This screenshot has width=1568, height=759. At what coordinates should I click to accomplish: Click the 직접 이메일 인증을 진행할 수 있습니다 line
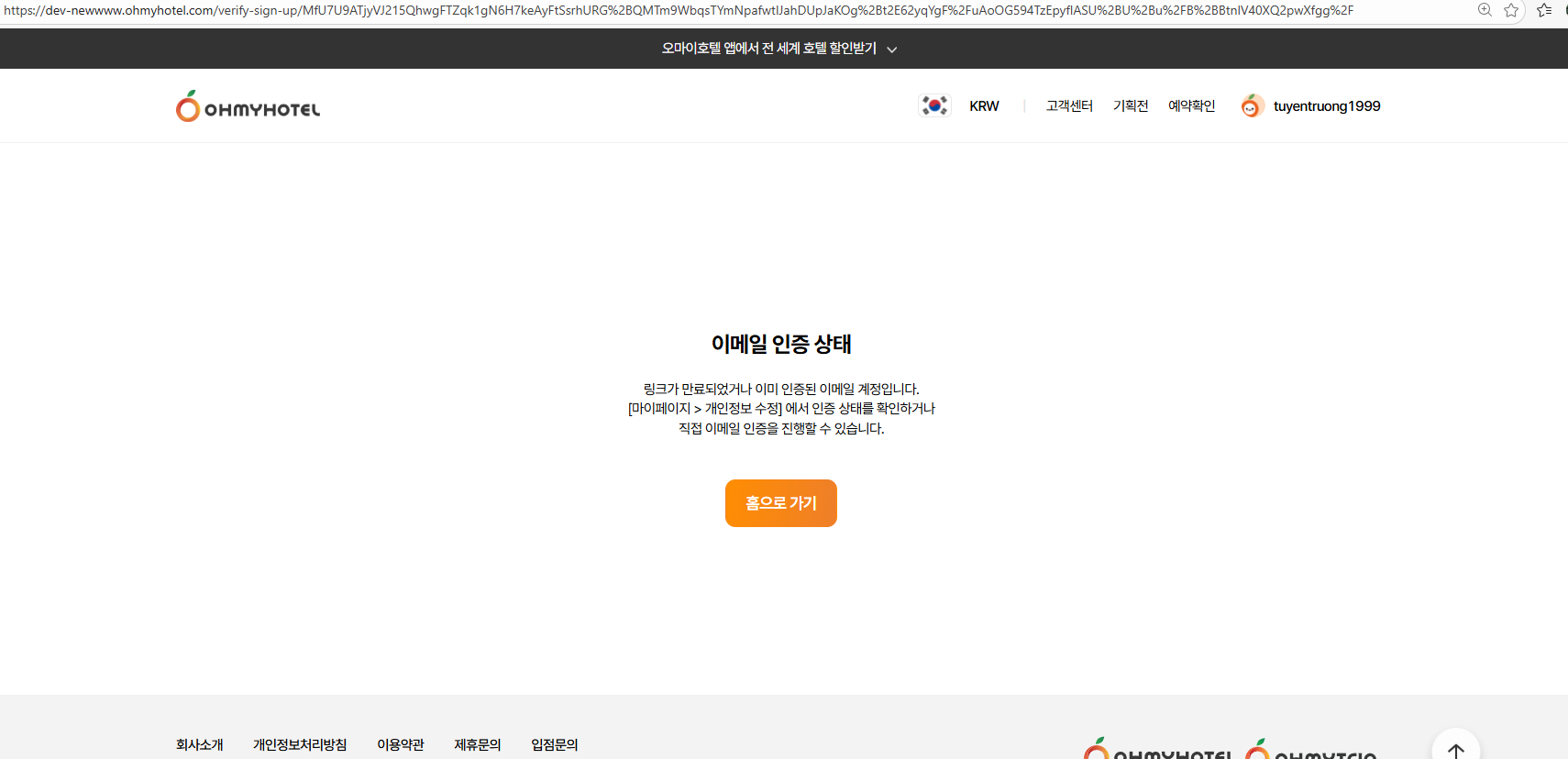pyautogui.click(x=781, y=428)
